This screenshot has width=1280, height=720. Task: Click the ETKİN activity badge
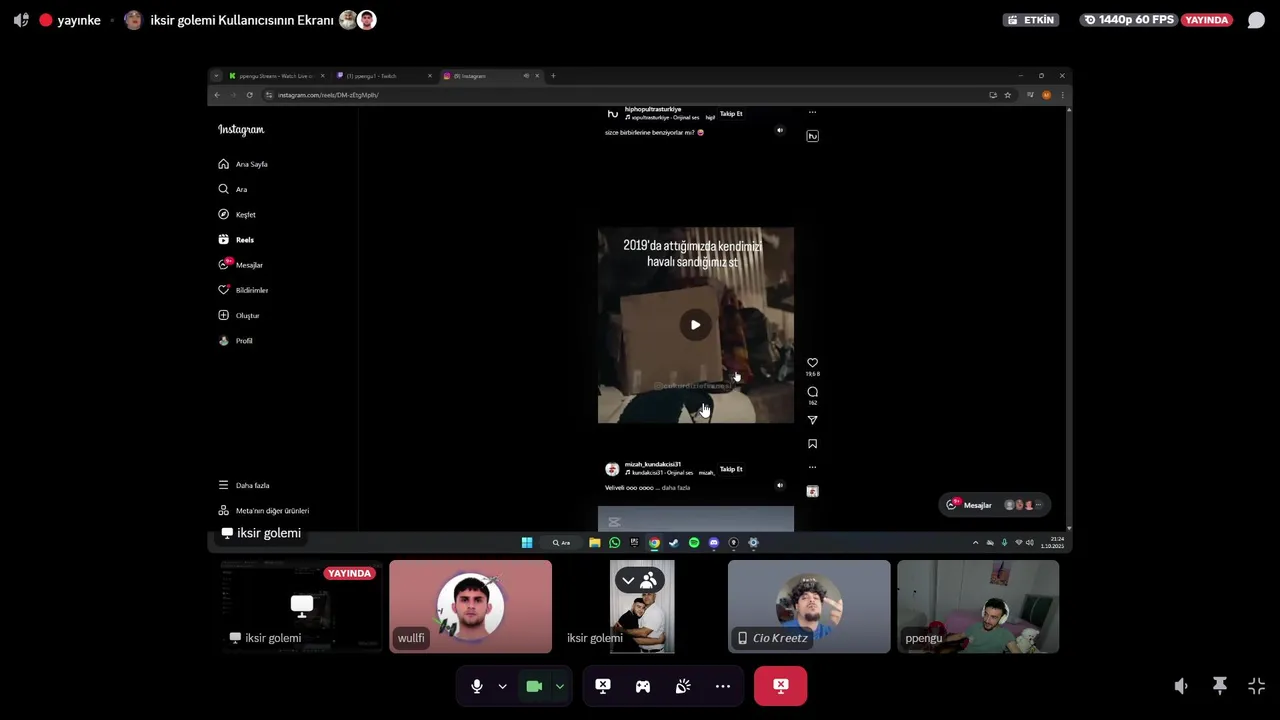[x=1031, y=20]
